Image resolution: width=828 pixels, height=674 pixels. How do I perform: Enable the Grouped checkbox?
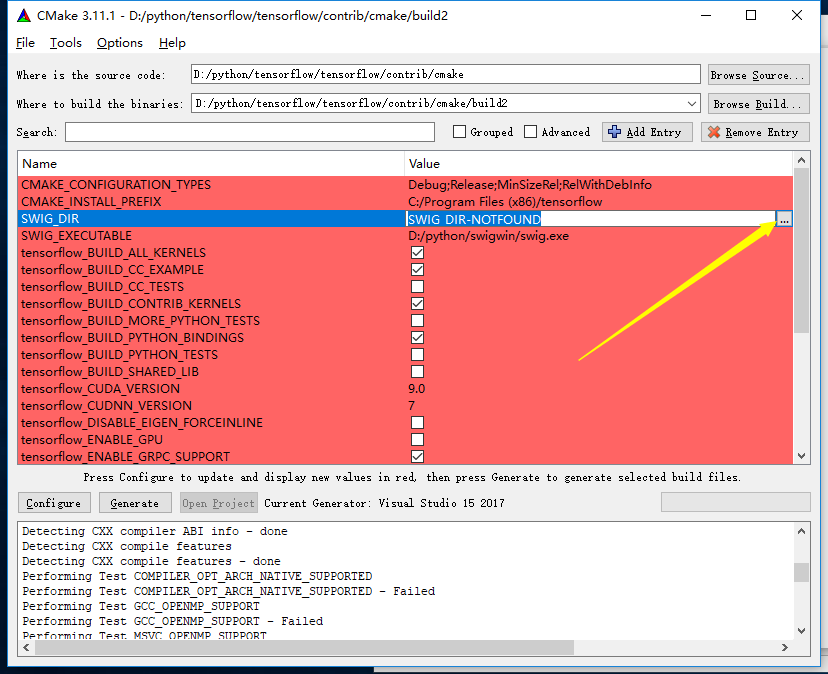[459, 132]
